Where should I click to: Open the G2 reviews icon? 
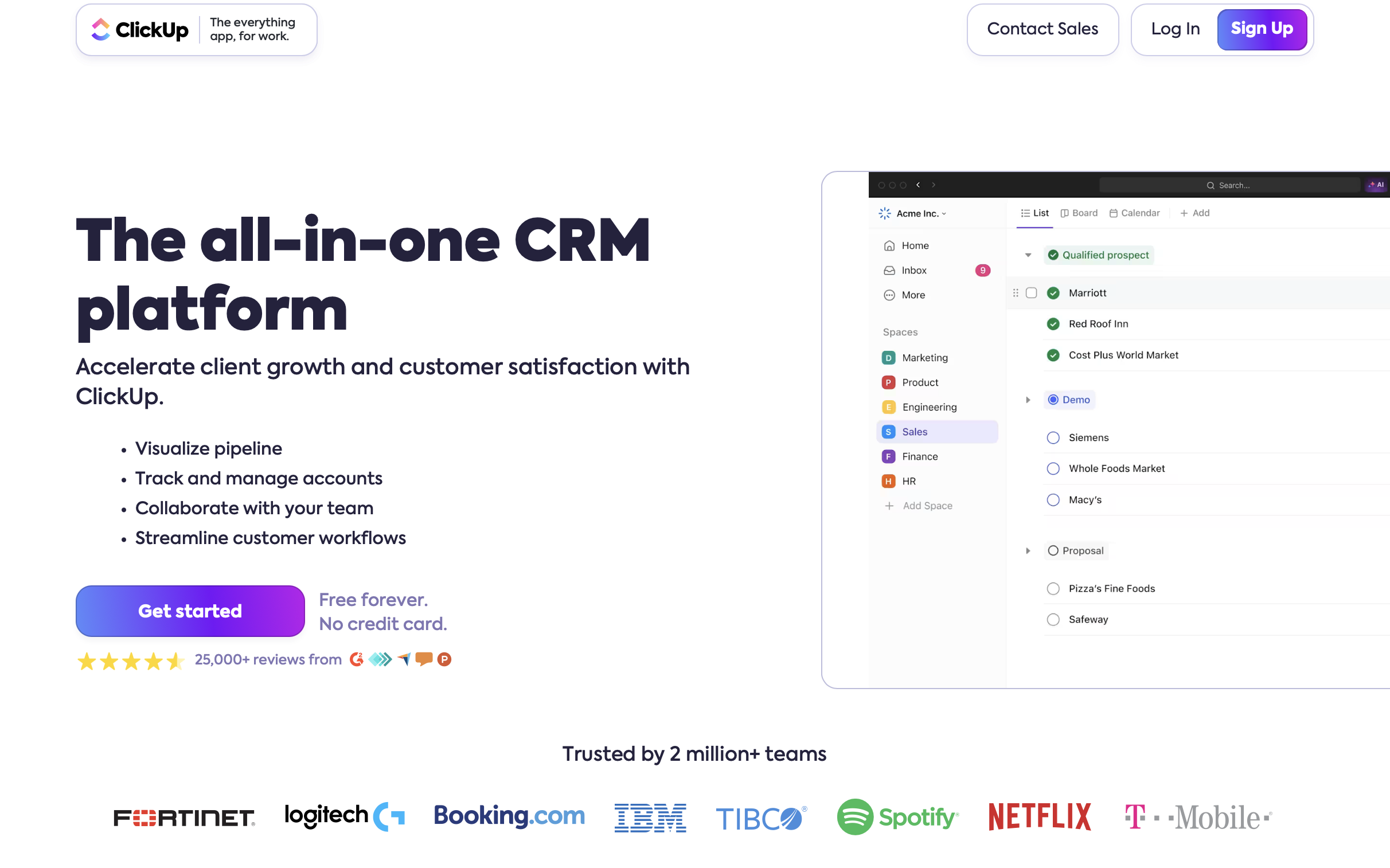pos(356,659)
